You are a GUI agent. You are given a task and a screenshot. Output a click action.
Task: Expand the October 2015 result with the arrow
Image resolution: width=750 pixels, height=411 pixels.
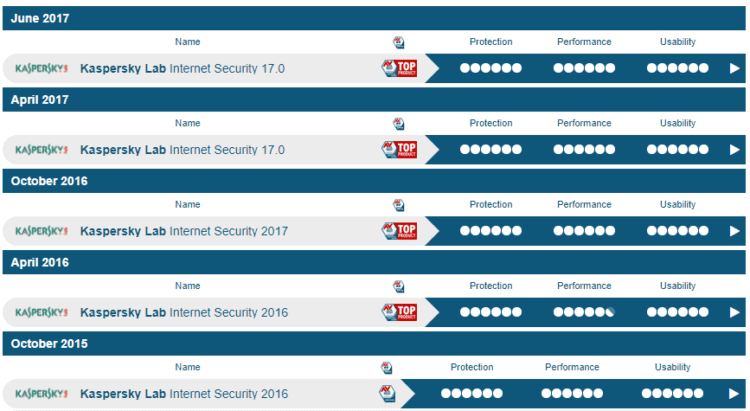tap(733, 394)
